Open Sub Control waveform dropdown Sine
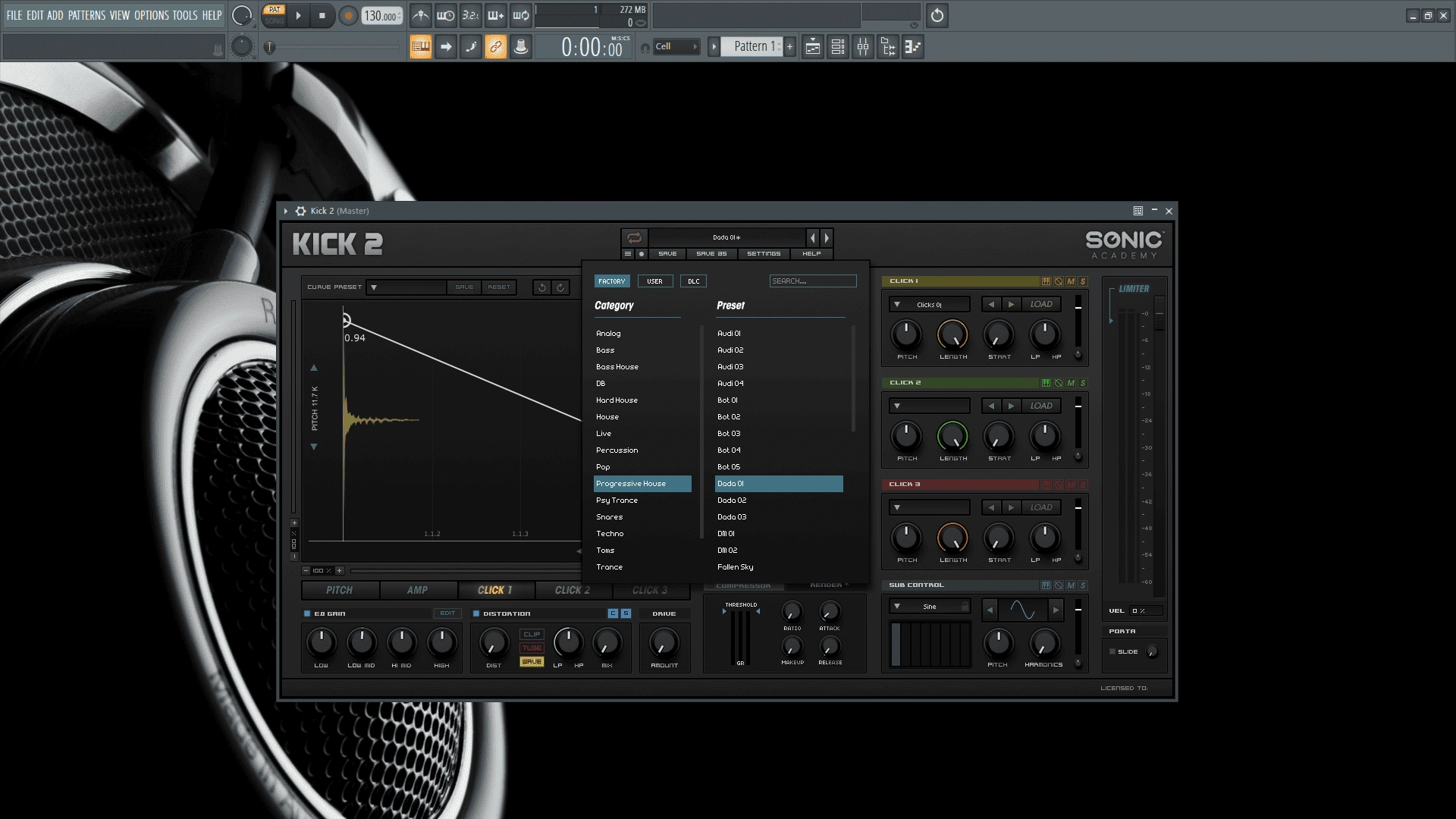Viewport: 1456px width, 819px height. [930, 607]
